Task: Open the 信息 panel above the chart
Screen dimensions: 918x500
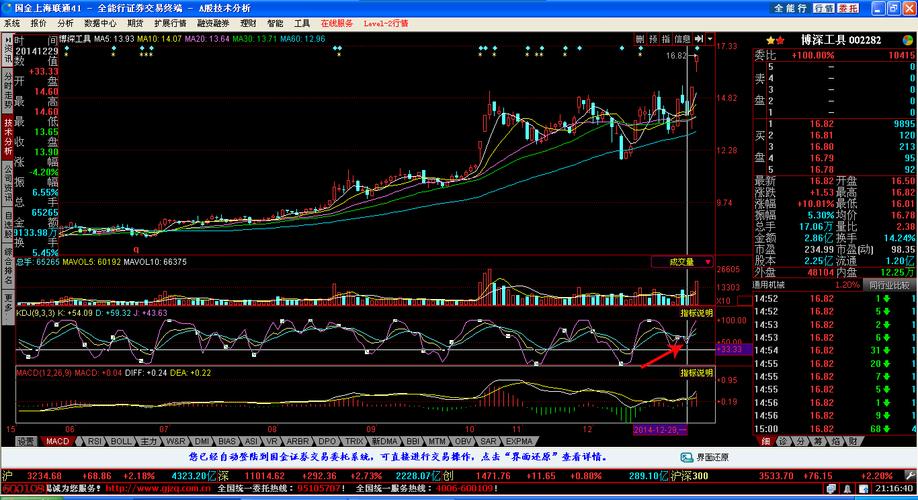Action: click(x=682, y=39)
